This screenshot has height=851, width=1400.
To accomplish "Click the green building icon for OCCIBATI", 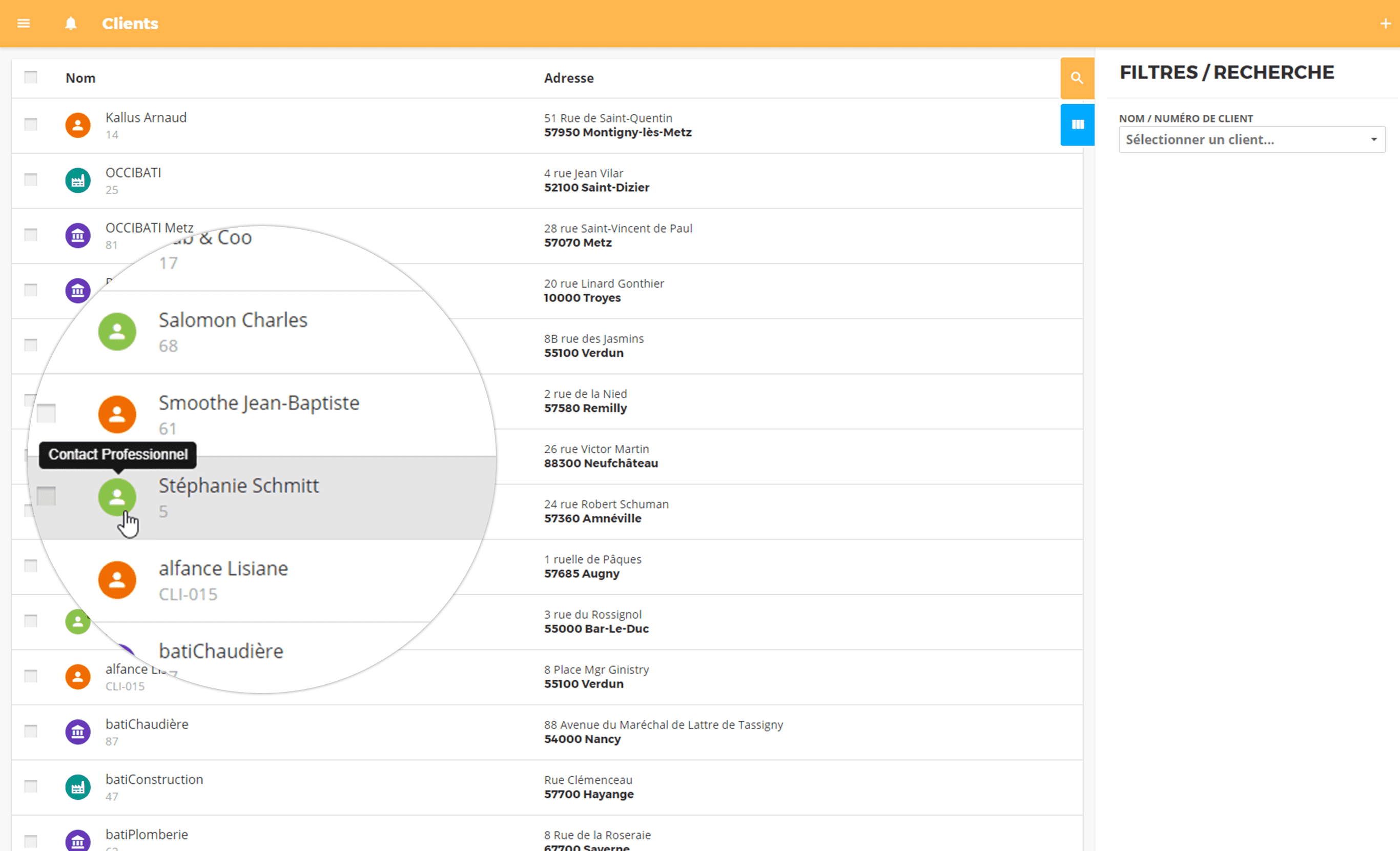I will (x=78, y=180).
